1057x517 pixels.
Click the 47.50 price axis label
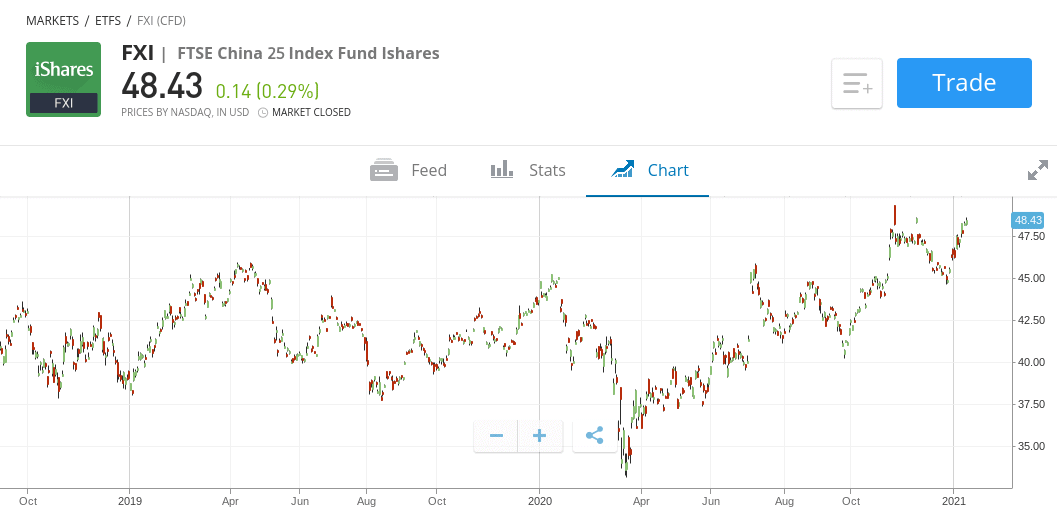coord(1031,237)
